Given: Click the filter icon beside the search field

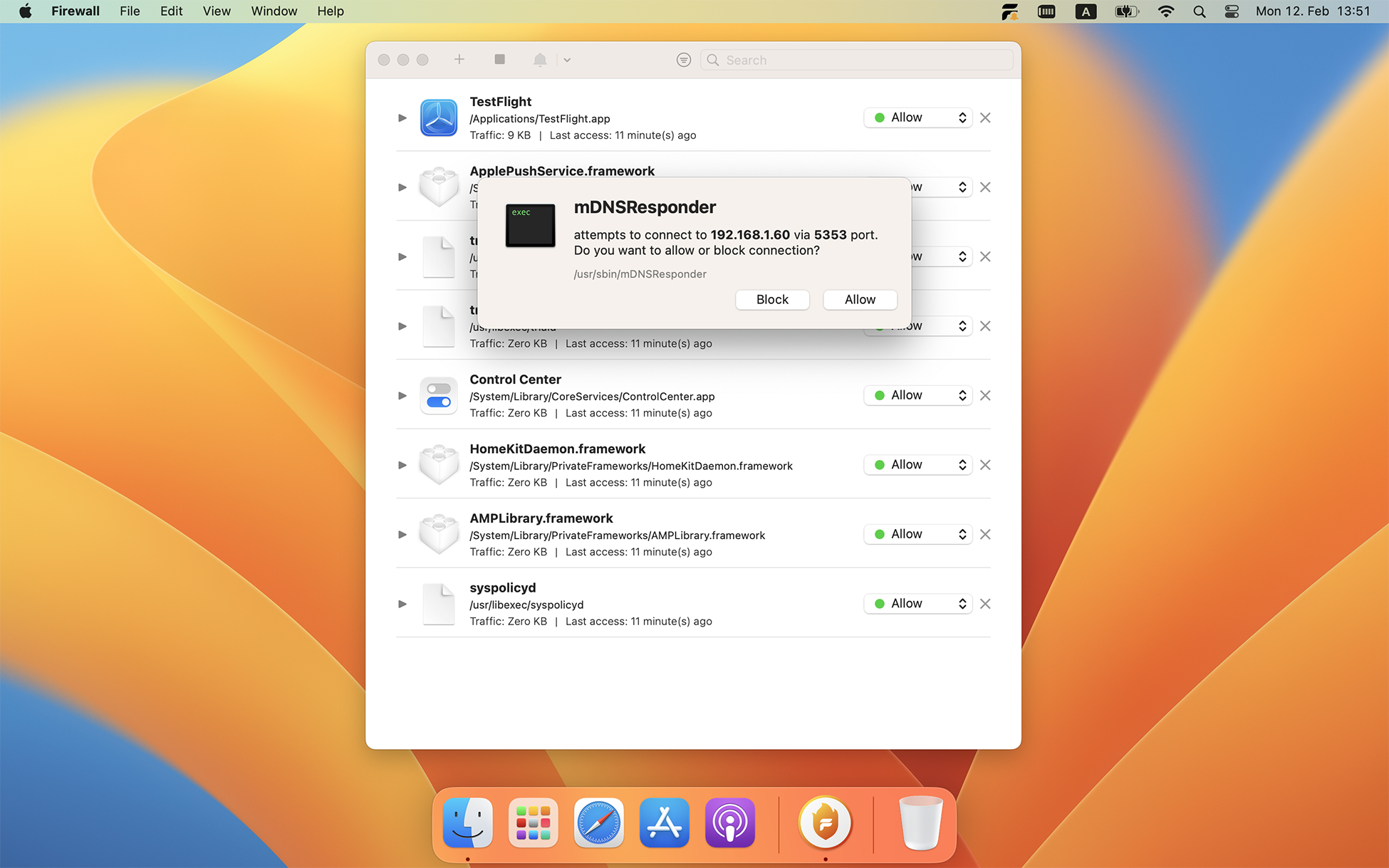Looking at the screenshot, I should 683,60.
